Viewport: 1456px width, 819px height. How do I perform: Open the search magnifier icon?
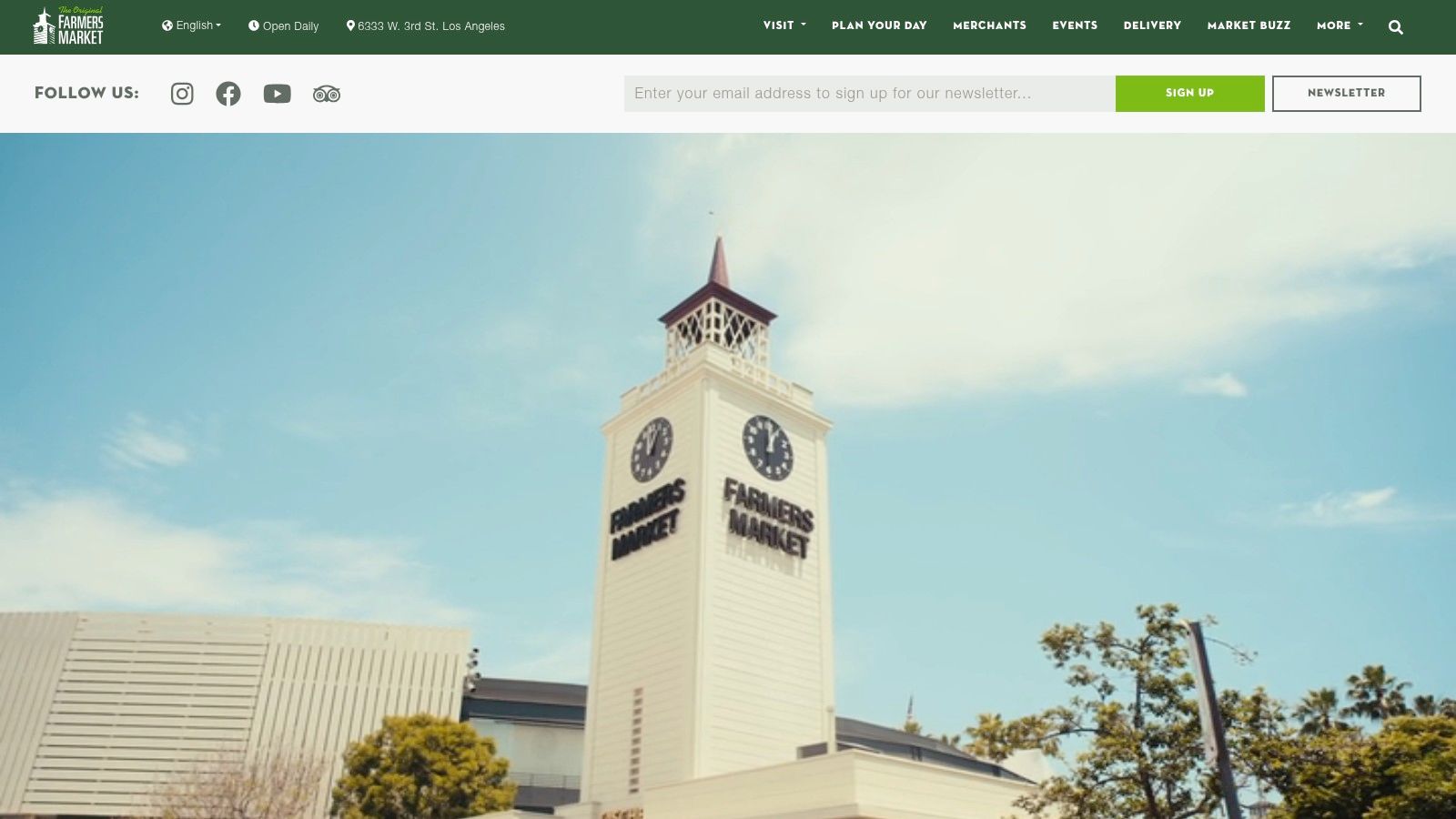pyautogui.click(x=1396, y=27)
